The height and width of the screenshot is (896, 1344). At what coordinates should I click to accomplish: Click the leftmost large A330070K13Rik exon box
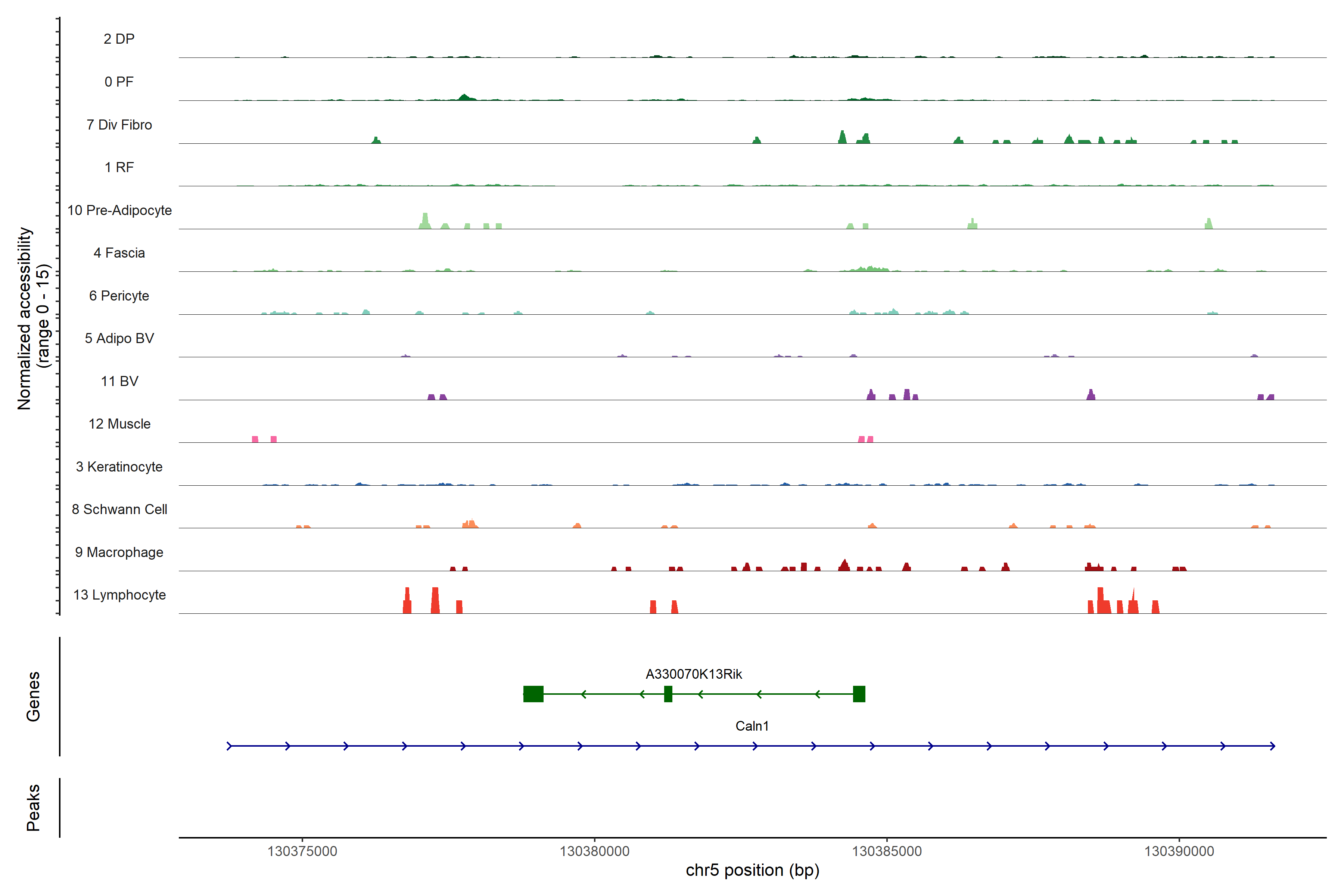pos(533,694)
